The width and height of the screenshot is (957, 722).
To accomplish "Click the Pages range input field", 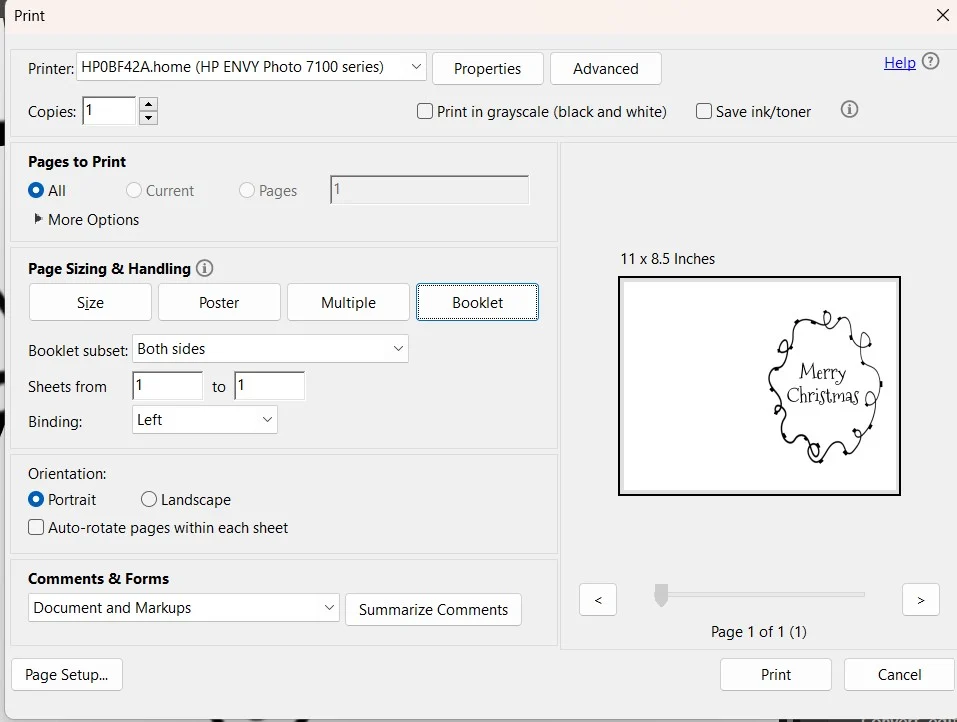I will [x=430, y=189].
